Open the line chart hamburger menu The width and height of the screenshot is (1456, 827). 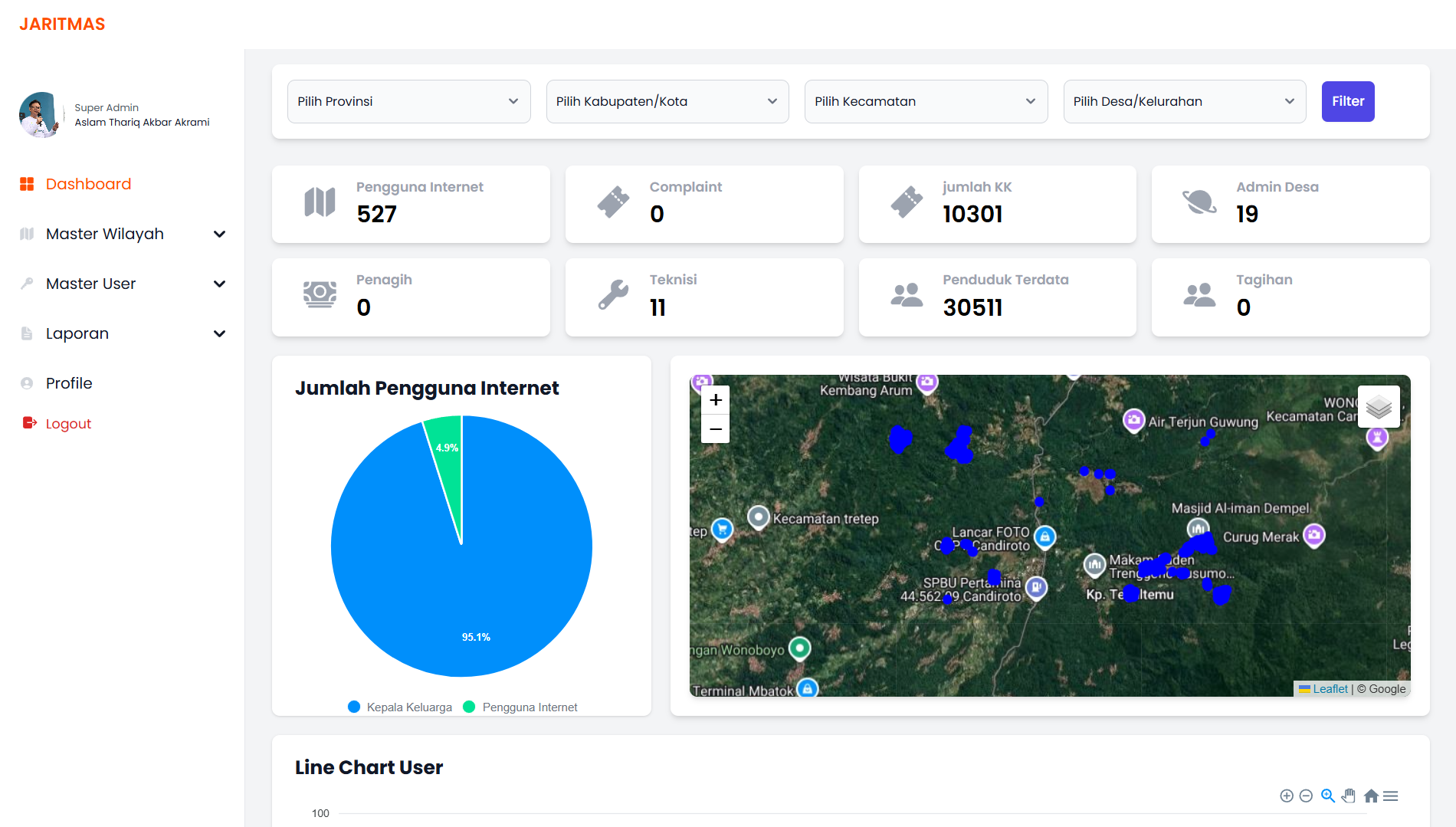(x=1391, y=796)
